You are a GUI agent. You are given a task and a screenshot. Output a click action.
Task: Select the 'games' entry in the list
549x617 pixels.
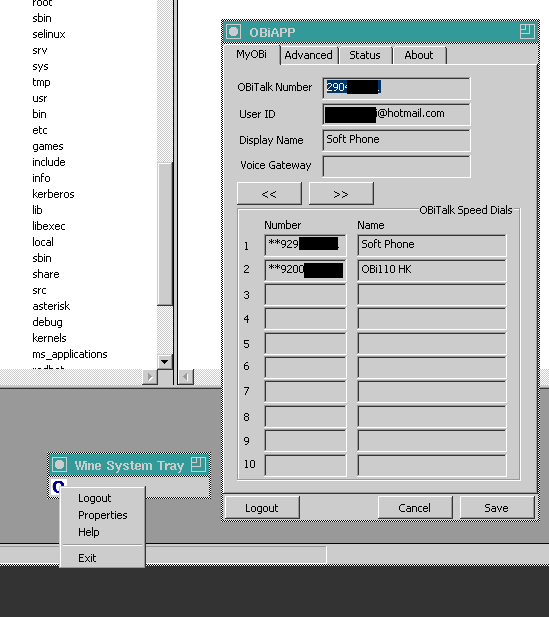click(48, 146)
